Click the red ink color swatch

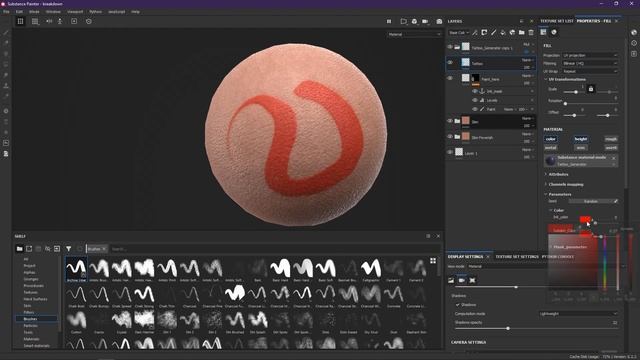click(585, 219)
